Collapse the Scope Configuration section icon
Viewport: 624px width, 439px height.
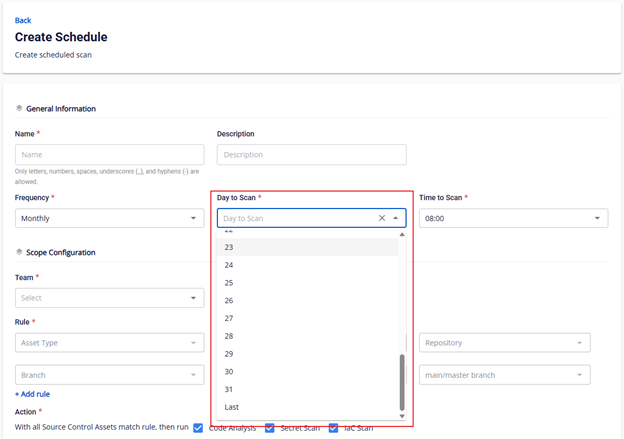coord(19,252)
